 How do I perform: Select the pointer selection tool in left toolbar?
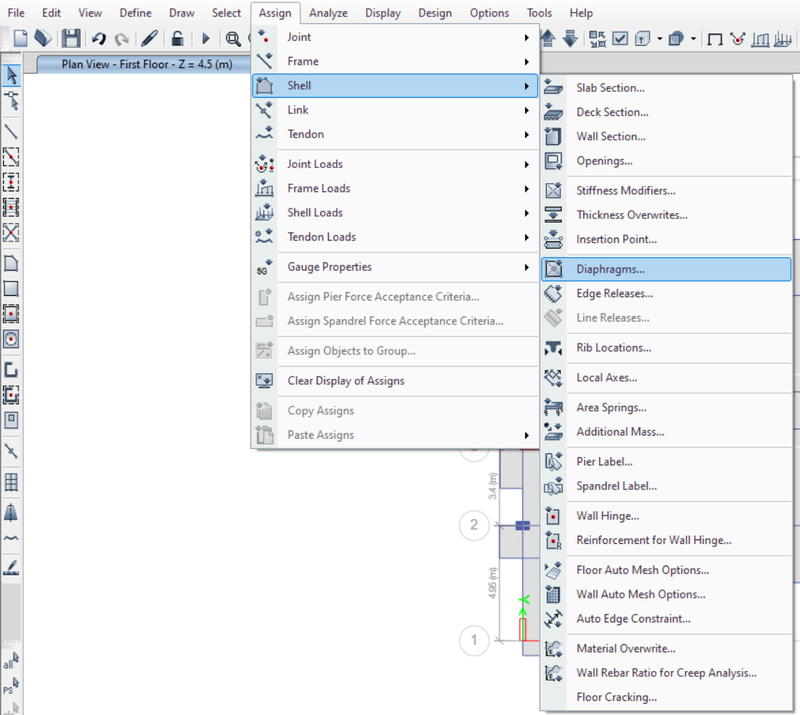(11, 76)
